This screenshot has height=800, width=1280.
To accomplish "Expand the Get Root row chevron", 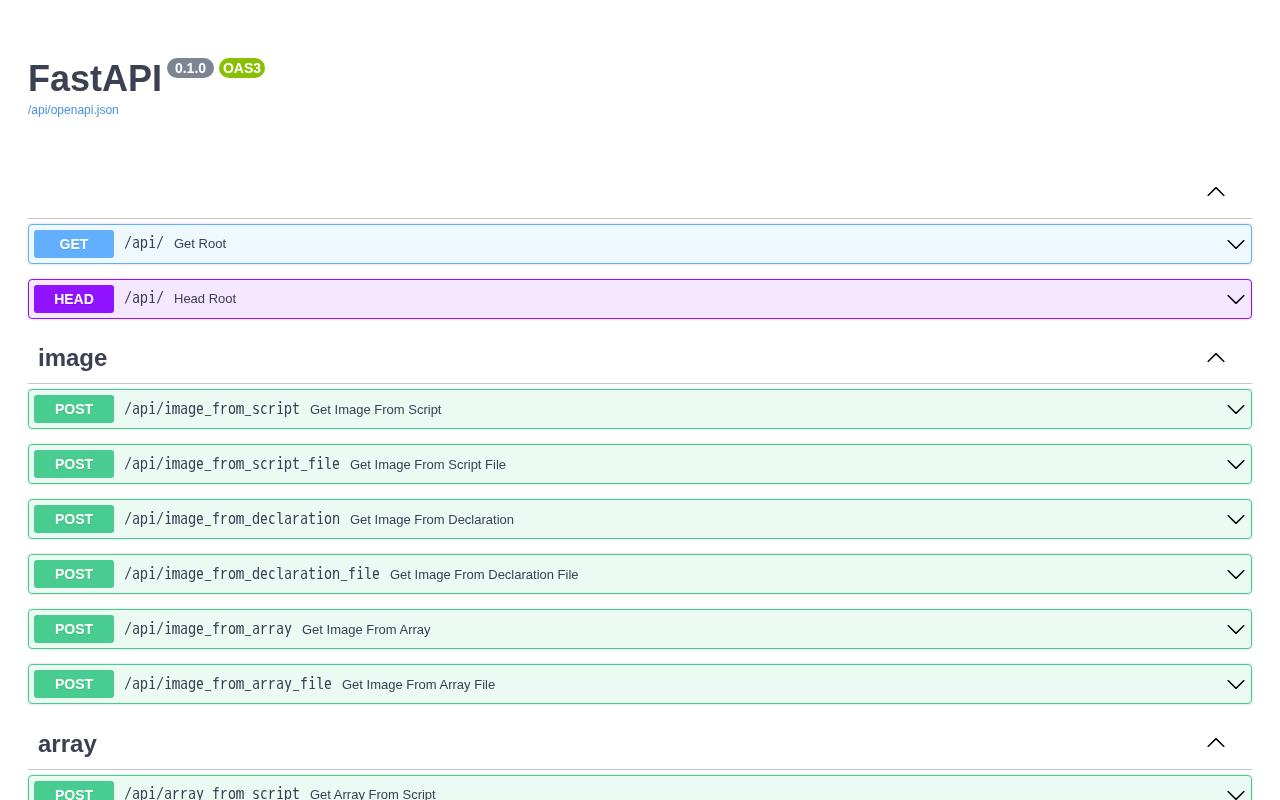I will [x=1236, y=244].
